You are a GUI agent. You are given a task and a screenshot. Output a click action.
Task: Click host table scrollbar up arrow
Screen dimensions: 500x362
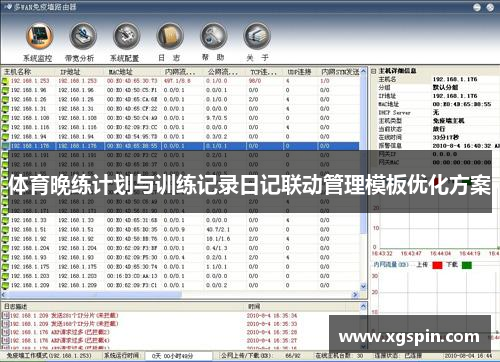point(363,71)
